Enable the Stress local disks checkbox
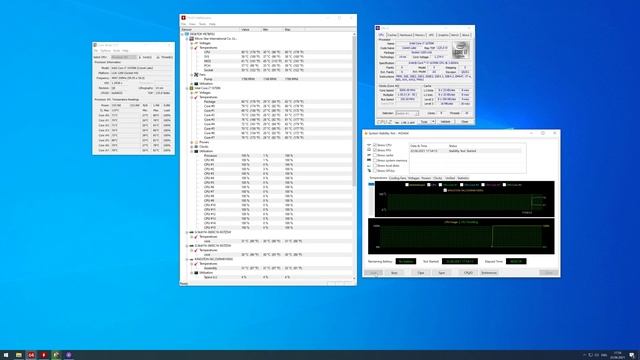The width and height of the screenshot is (640, 360). coord(375,166)
